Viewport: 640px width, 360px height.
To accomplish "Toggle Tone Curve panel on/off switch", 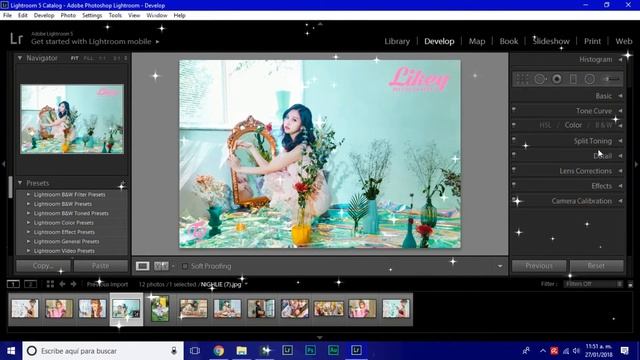I will (x=514, y=109).
